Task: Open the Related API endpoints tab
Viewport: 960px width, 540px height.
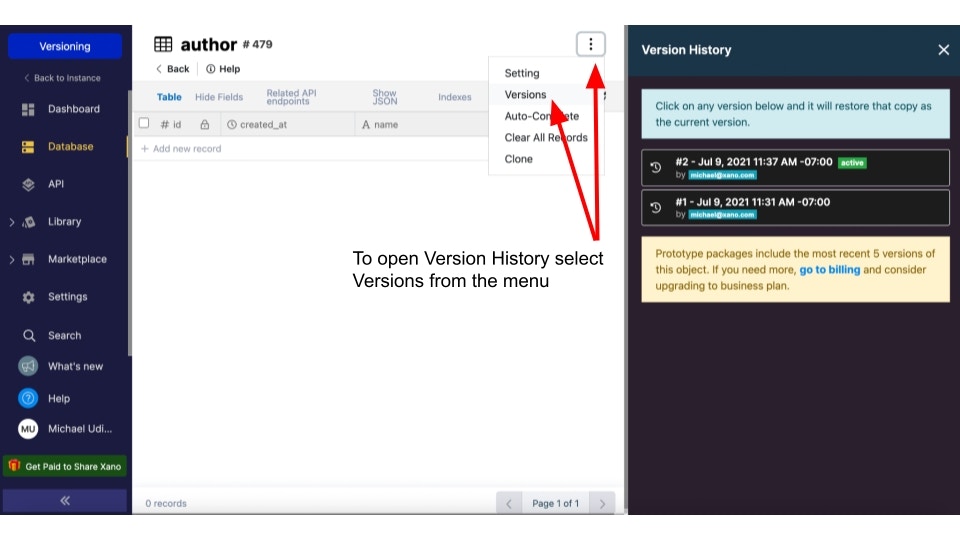Action: click(x=291, y=97)
